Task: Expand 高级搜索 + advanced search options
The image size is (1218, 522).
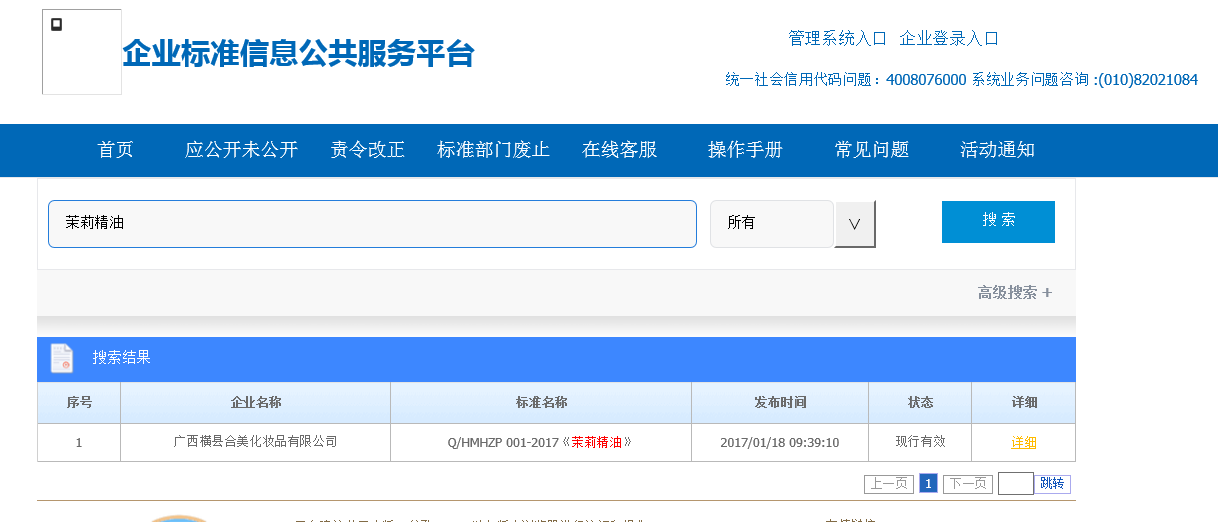Action: pyautogui.click(x=1014, y=293)
